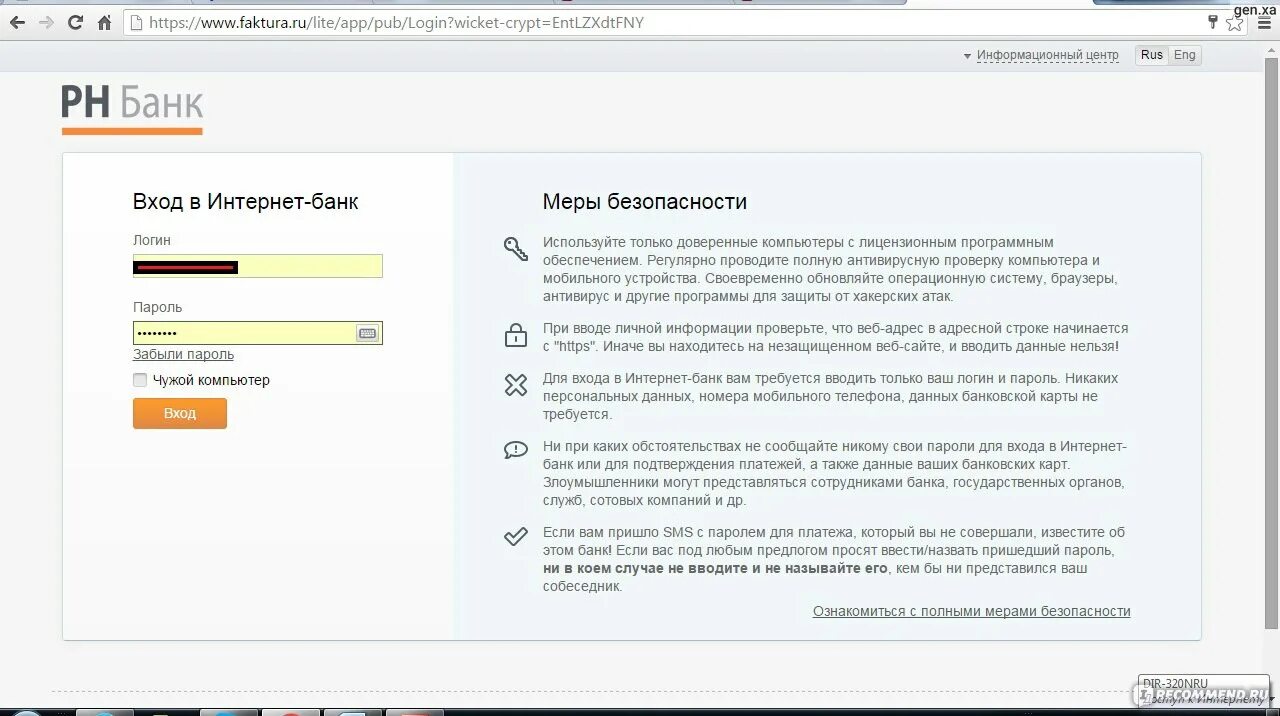Switch language to Eng

click(x=1185, y=55)
